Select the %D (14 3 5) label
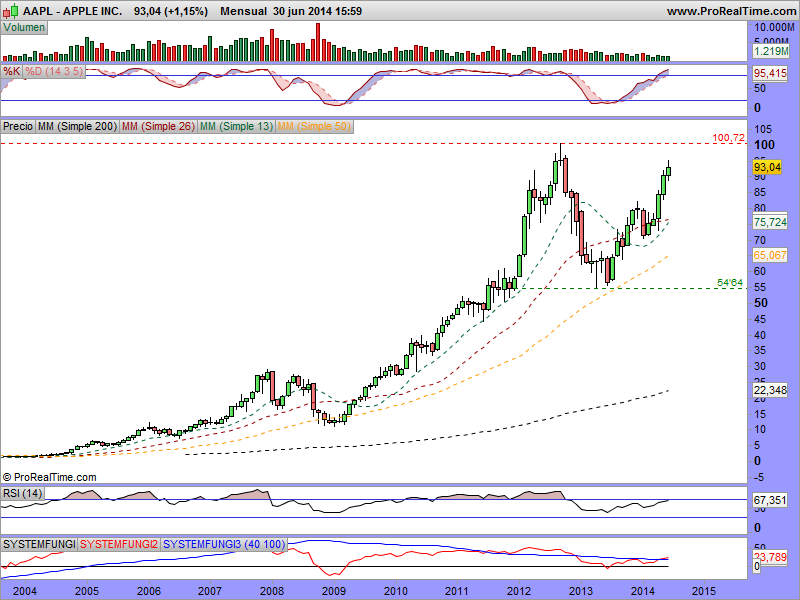 tap(54, 71)
